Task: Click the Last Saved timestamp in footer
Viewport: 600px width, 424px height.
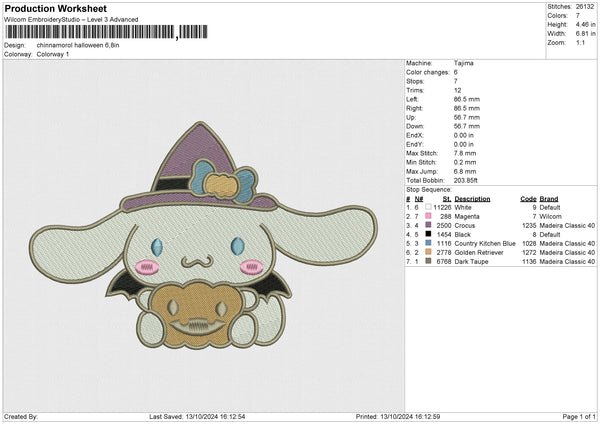Action: pyautogui.click(x=197, y=416)
